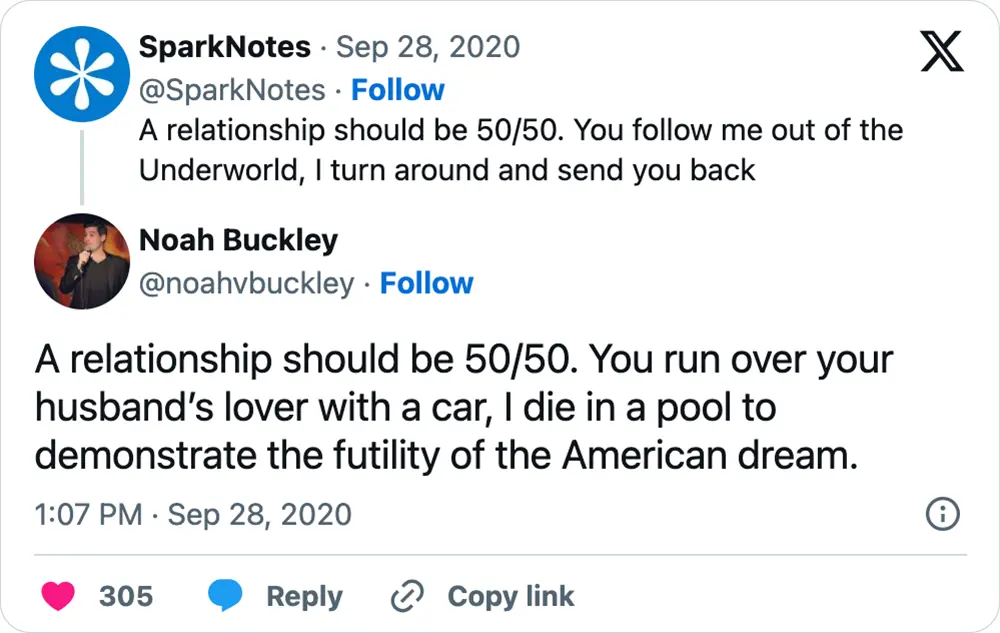Click the Reply text label
The width and height of the screenshot is (1000, 633).
click(x=306, y=595)
